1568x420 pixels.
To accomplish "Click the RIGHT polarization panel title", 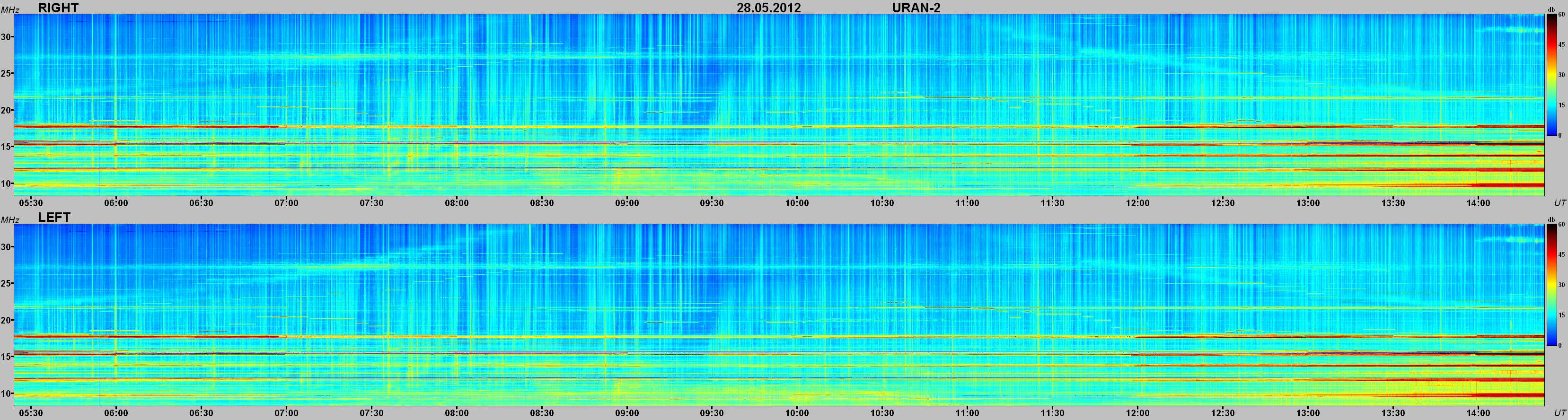I will 59,8.
